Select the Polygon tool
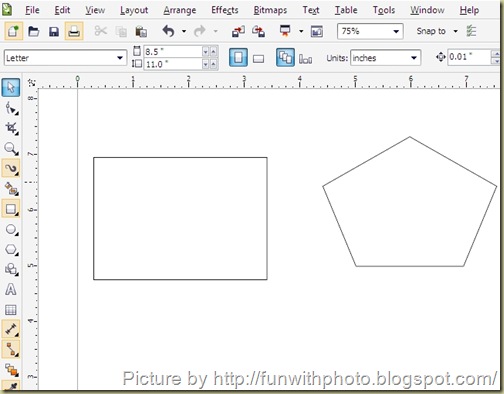The height and width of the screenshot is (394, 504). (x=11, y=249)
